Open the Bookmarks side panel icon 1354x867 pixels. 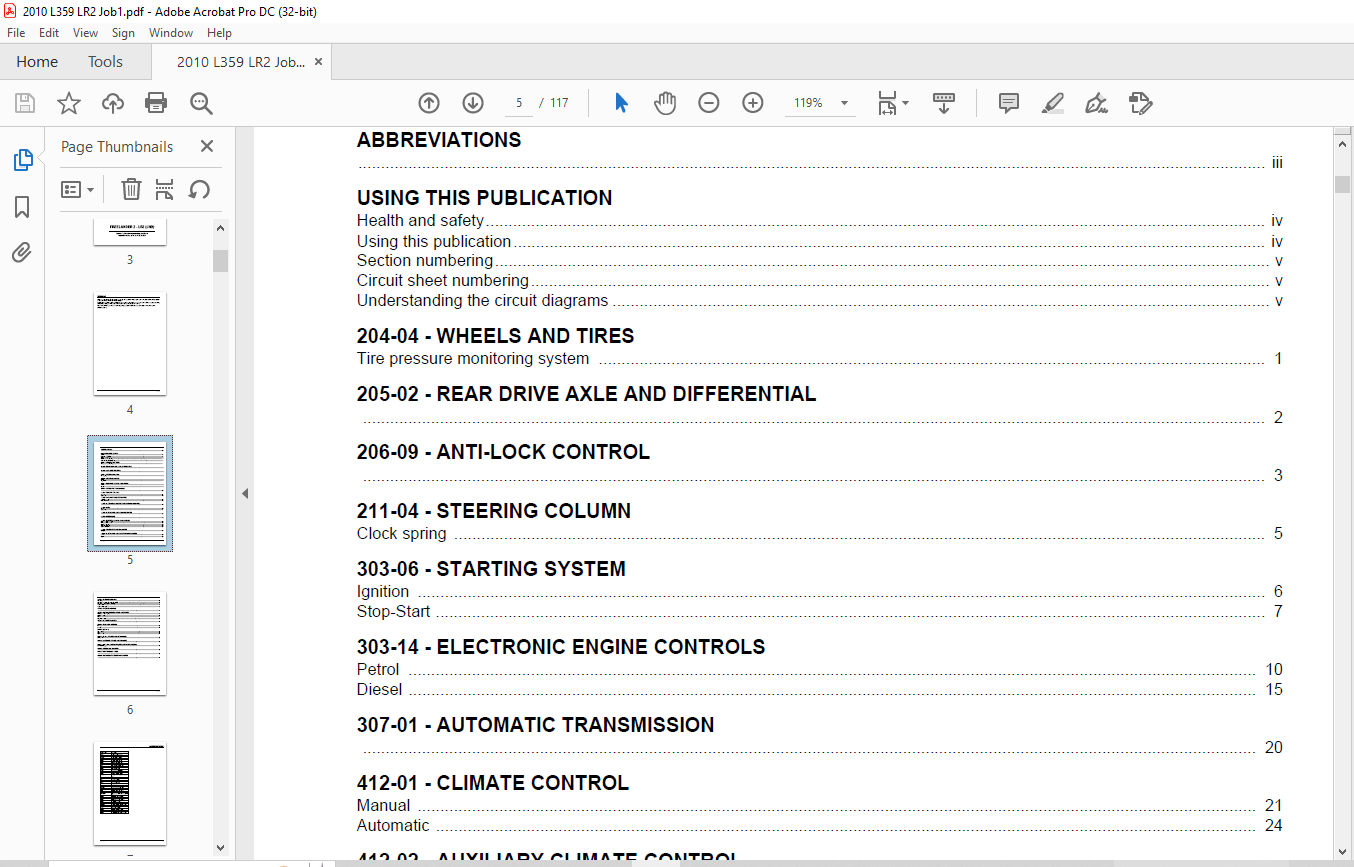point(22,207)
